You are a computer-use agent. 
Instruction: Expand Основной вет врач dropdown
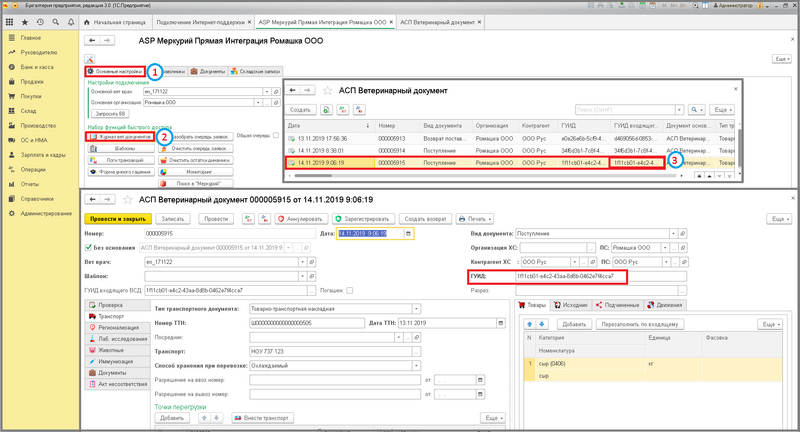267,92
